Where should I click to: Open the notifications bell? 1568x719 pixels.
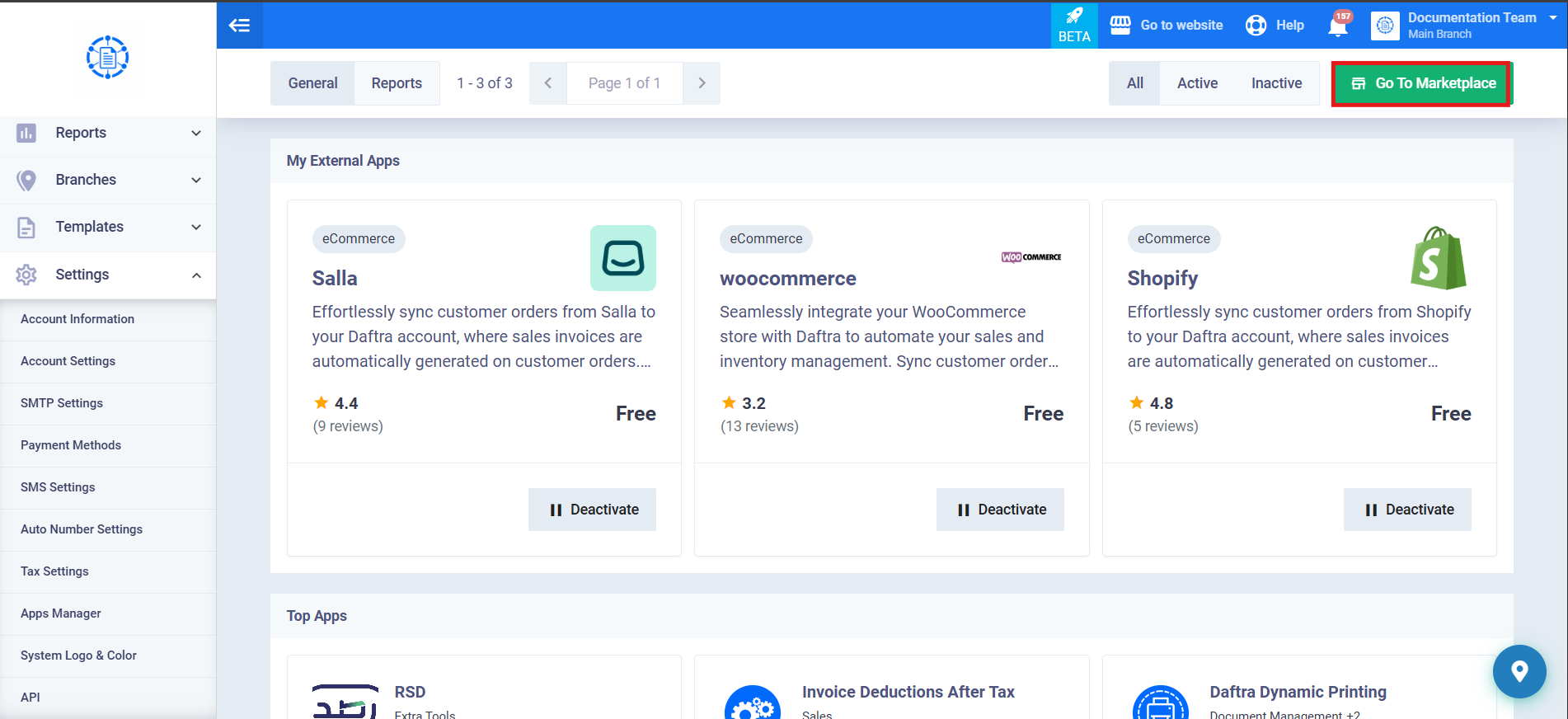[1339, 26]
